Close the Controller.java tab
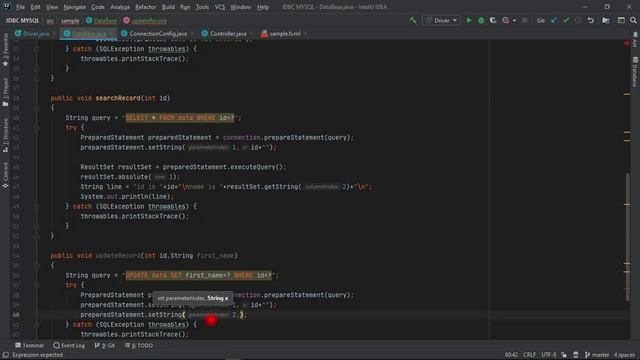The height and width of the screenshot is (360, 640). (251, 34)
